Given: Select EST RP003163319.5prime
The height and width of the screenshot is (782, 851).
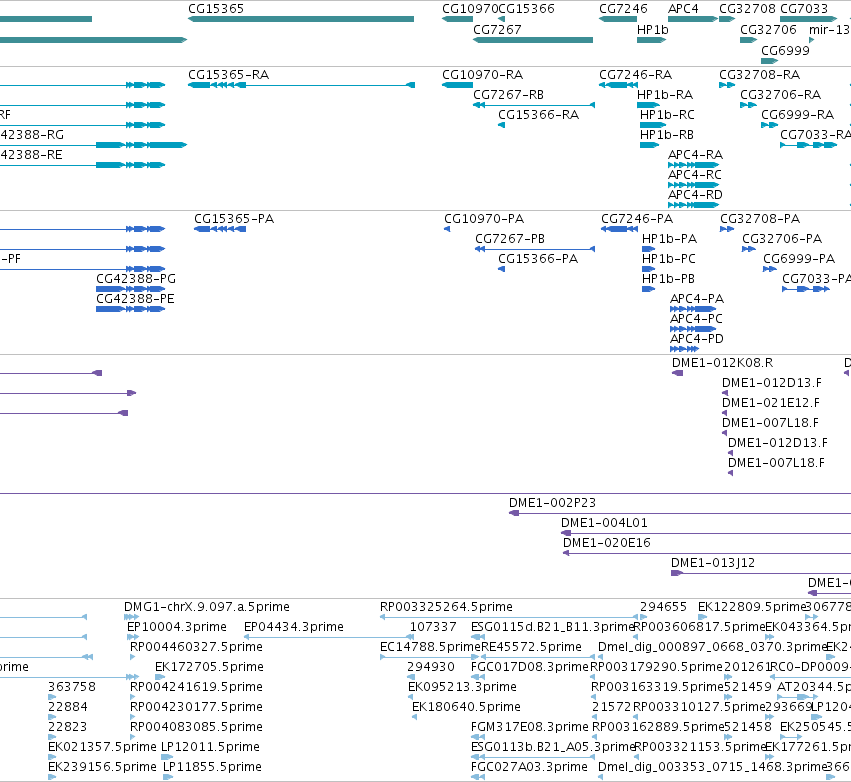Looking at the screenshot, I should pos(594,697).
